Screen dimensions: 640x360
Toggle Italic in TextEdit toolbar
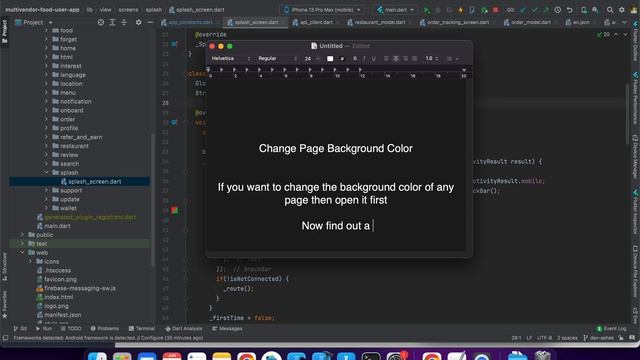364,59
